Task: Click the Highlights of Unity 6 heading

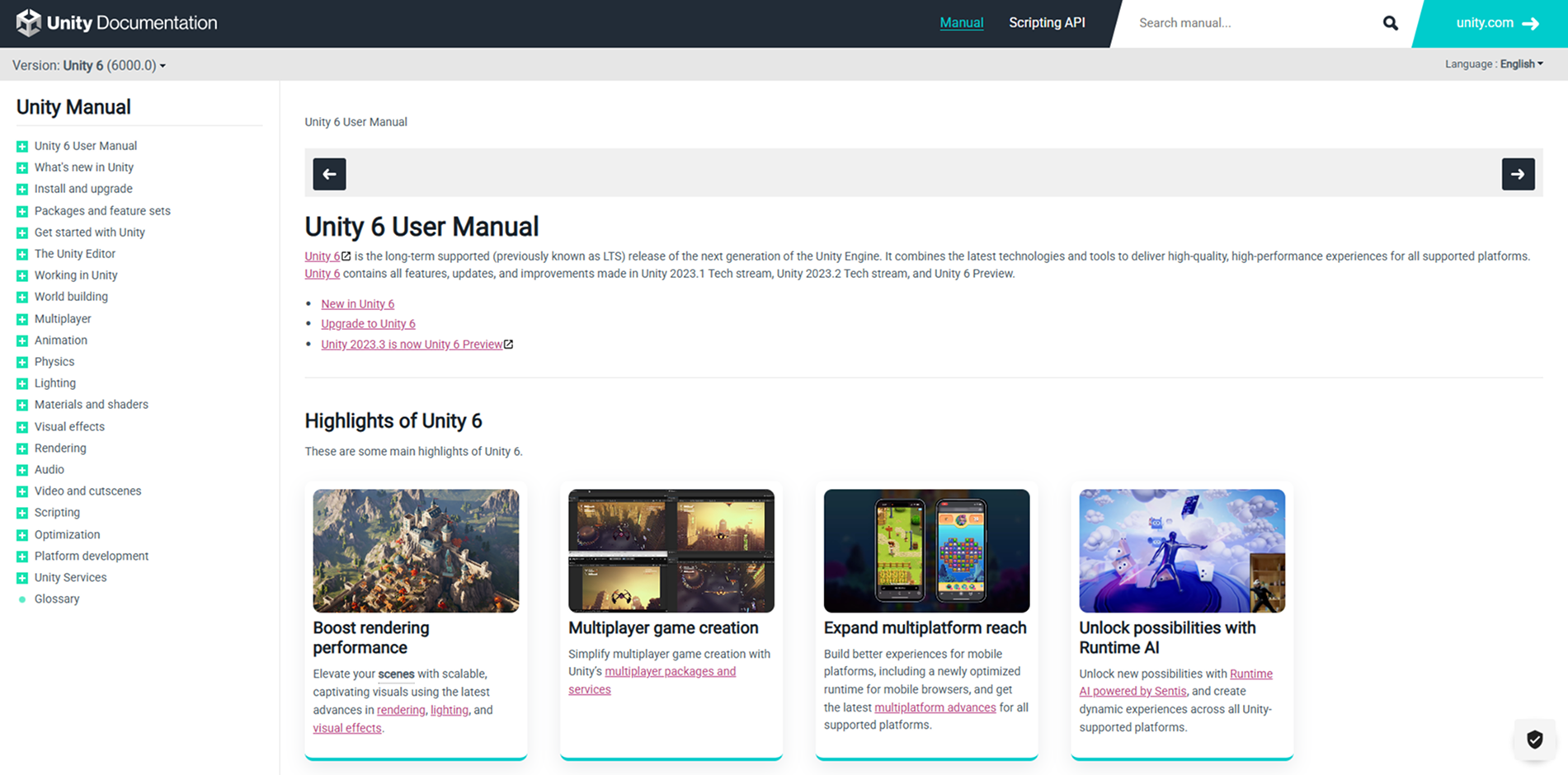Action: [393, 420]
